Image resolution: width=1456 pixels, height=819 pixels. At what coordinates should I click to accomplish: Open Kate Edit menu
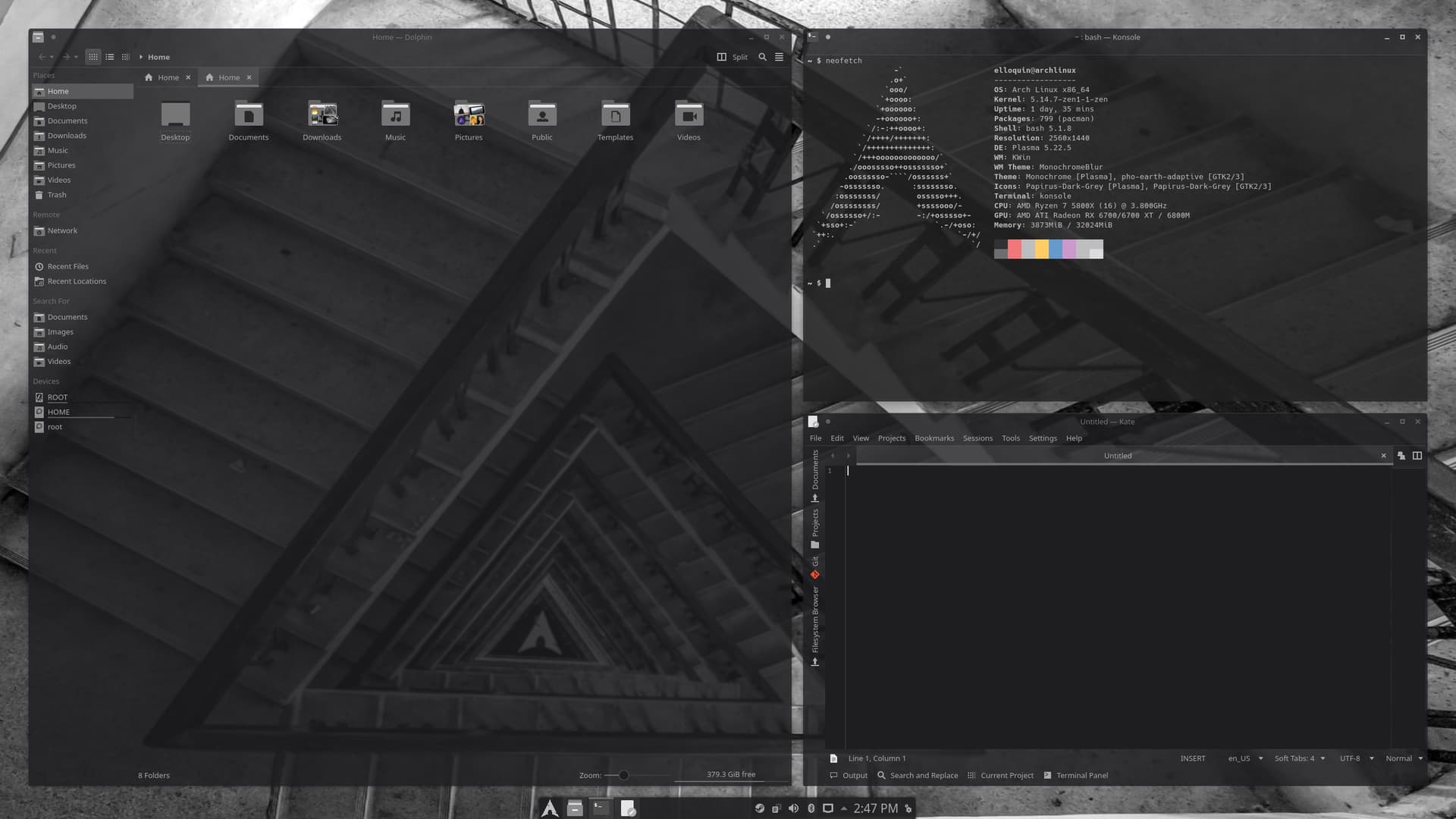[x=837, y=438]
